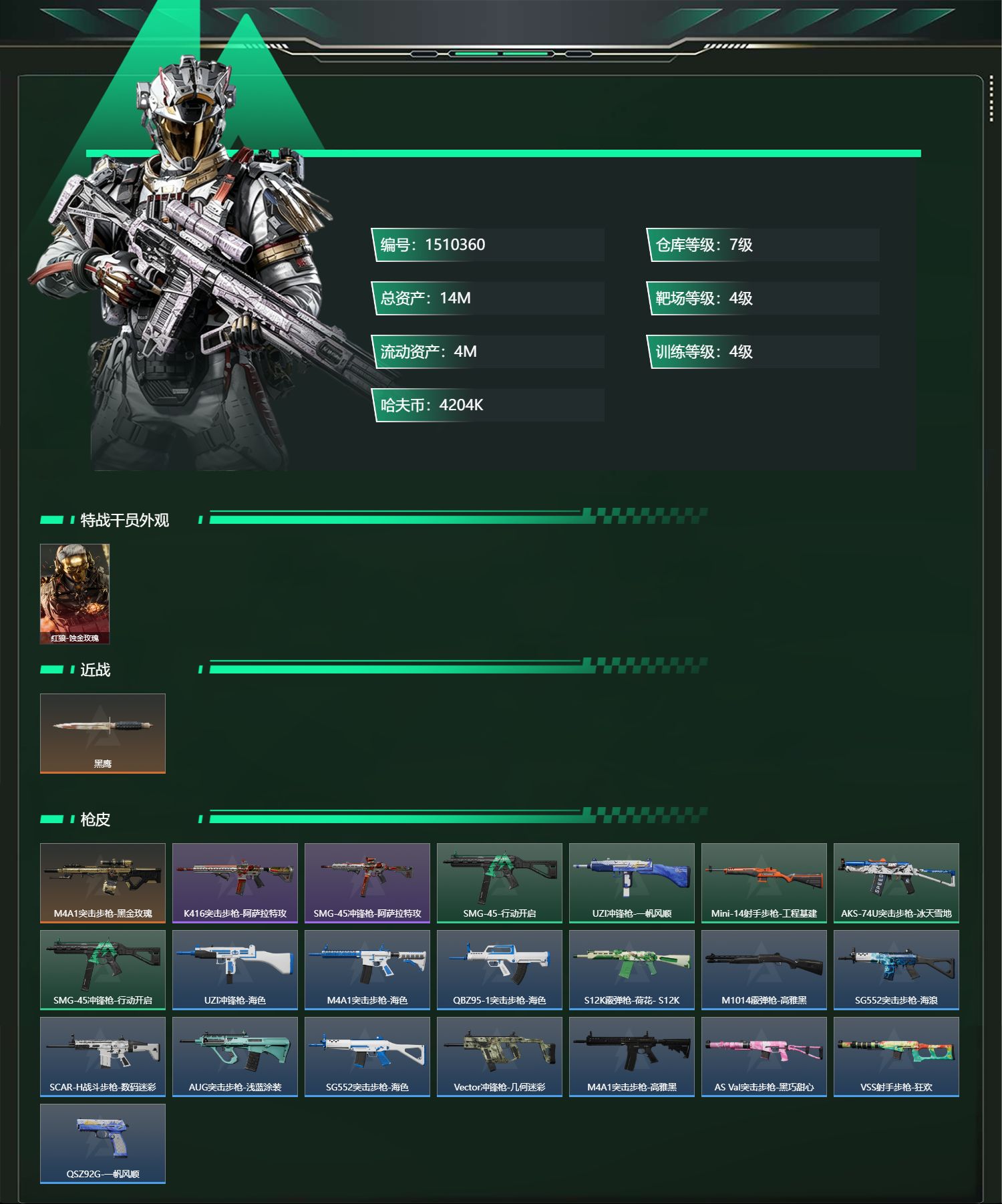
Task: Click the QSZ92G-一帆风顺 pistol skin
Action: point(103,1144)
